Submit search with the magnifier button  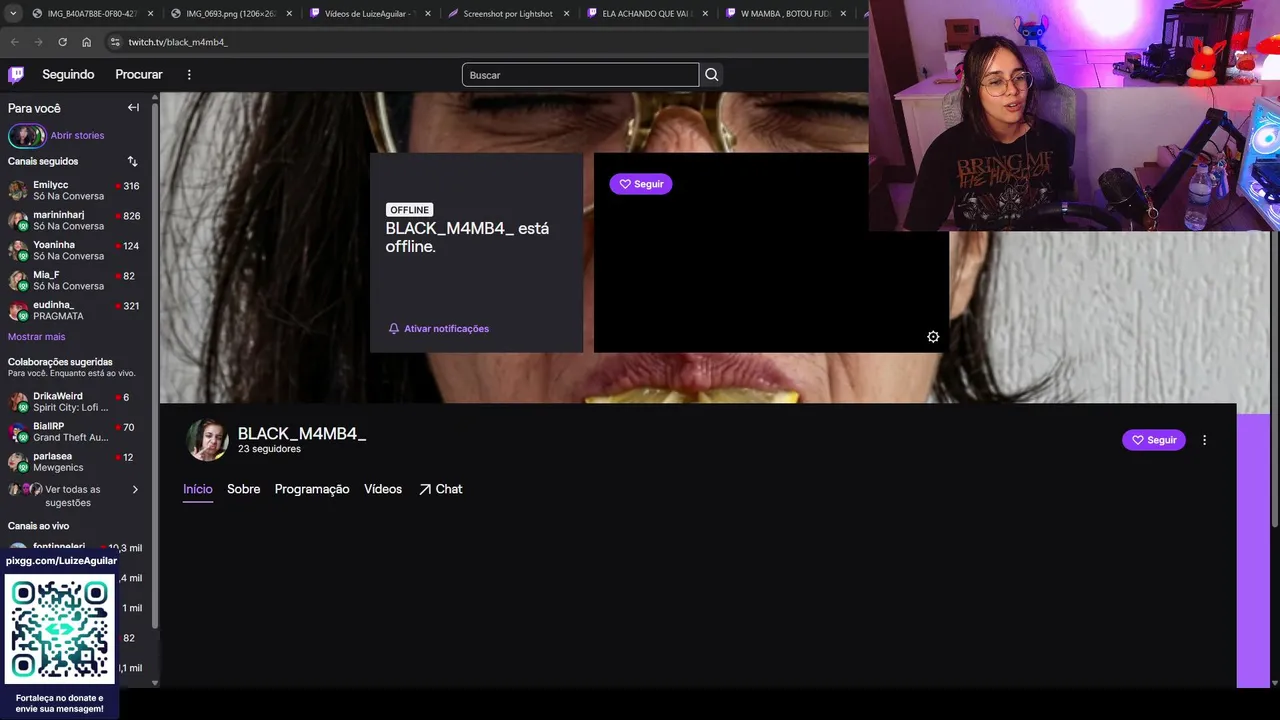tap(711, 75)
